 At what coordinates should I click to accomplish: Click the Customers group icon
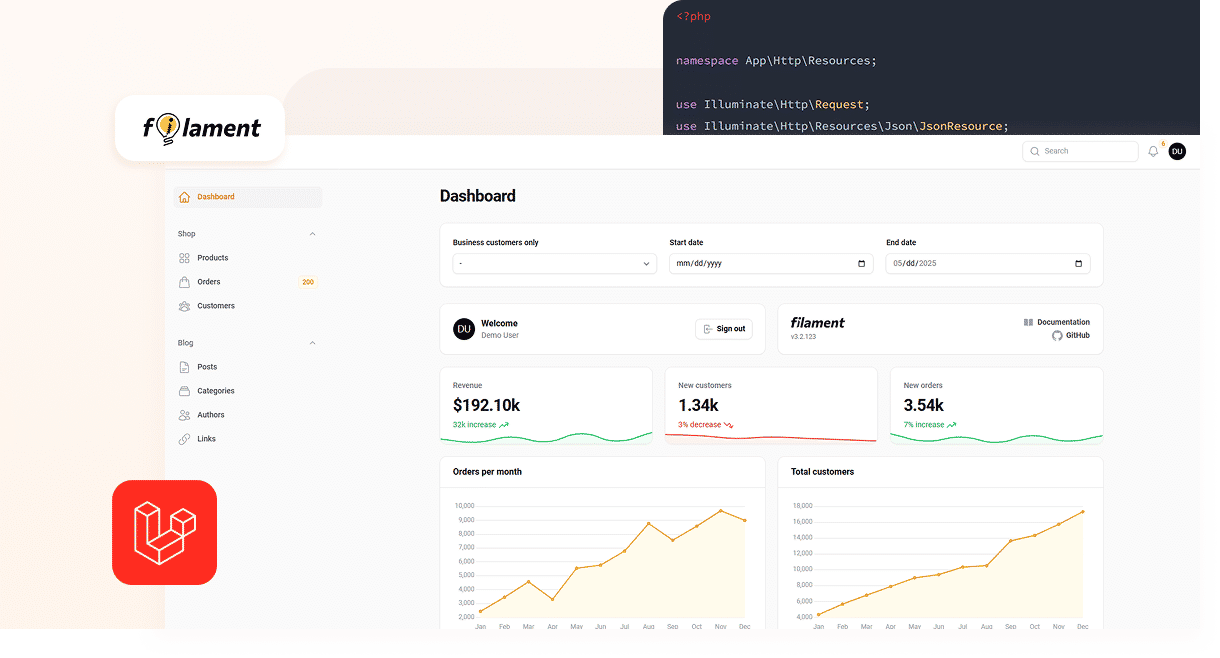pos(184,306)
